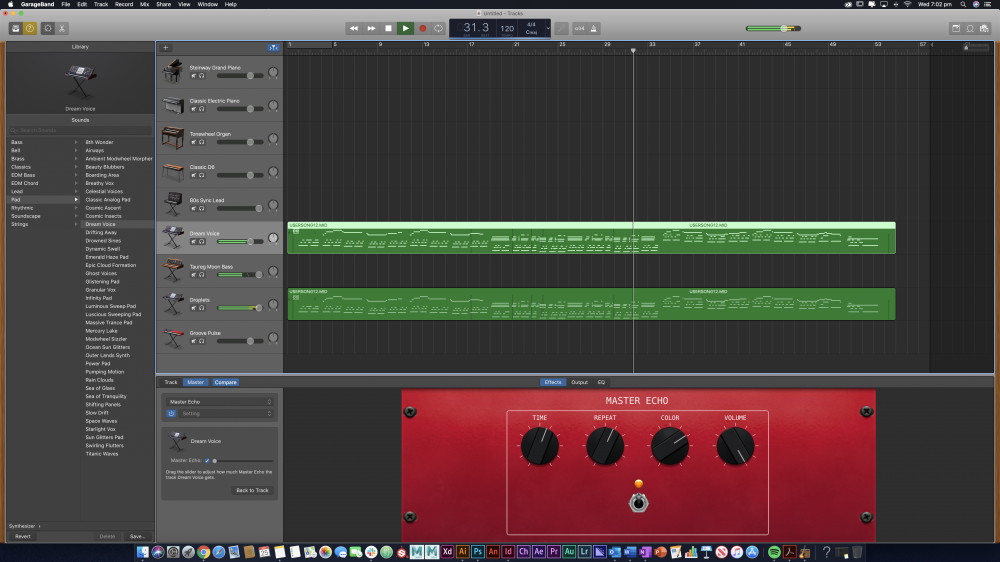This screenshot has height=562, width=1000.
Task: Open Spotify from the Dock
Action: click(x=774, y=552)
